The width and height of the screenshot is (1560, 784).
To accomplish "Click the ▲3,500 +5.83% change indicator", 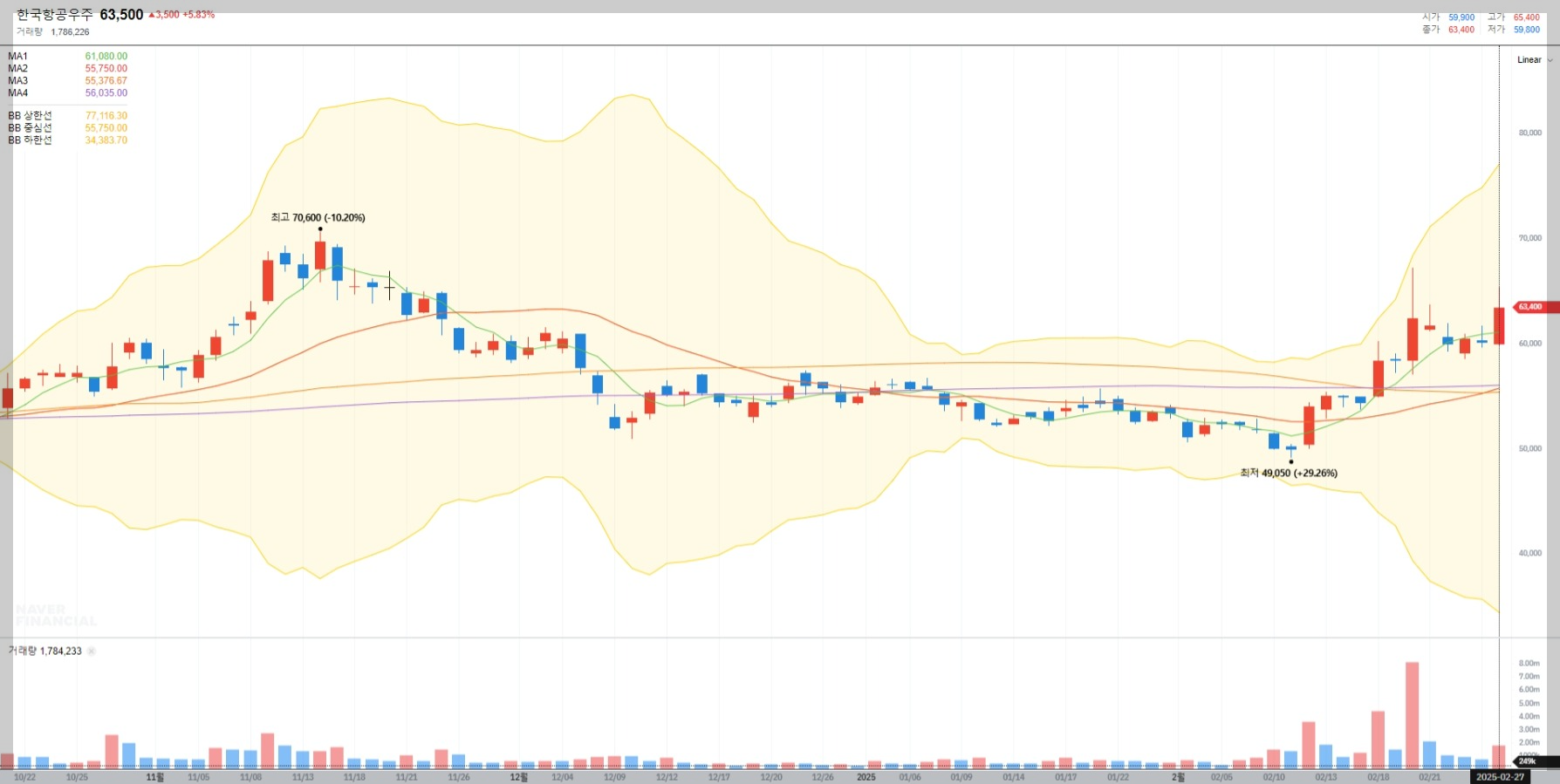I will pyautogui.click(x=181, y=15).
